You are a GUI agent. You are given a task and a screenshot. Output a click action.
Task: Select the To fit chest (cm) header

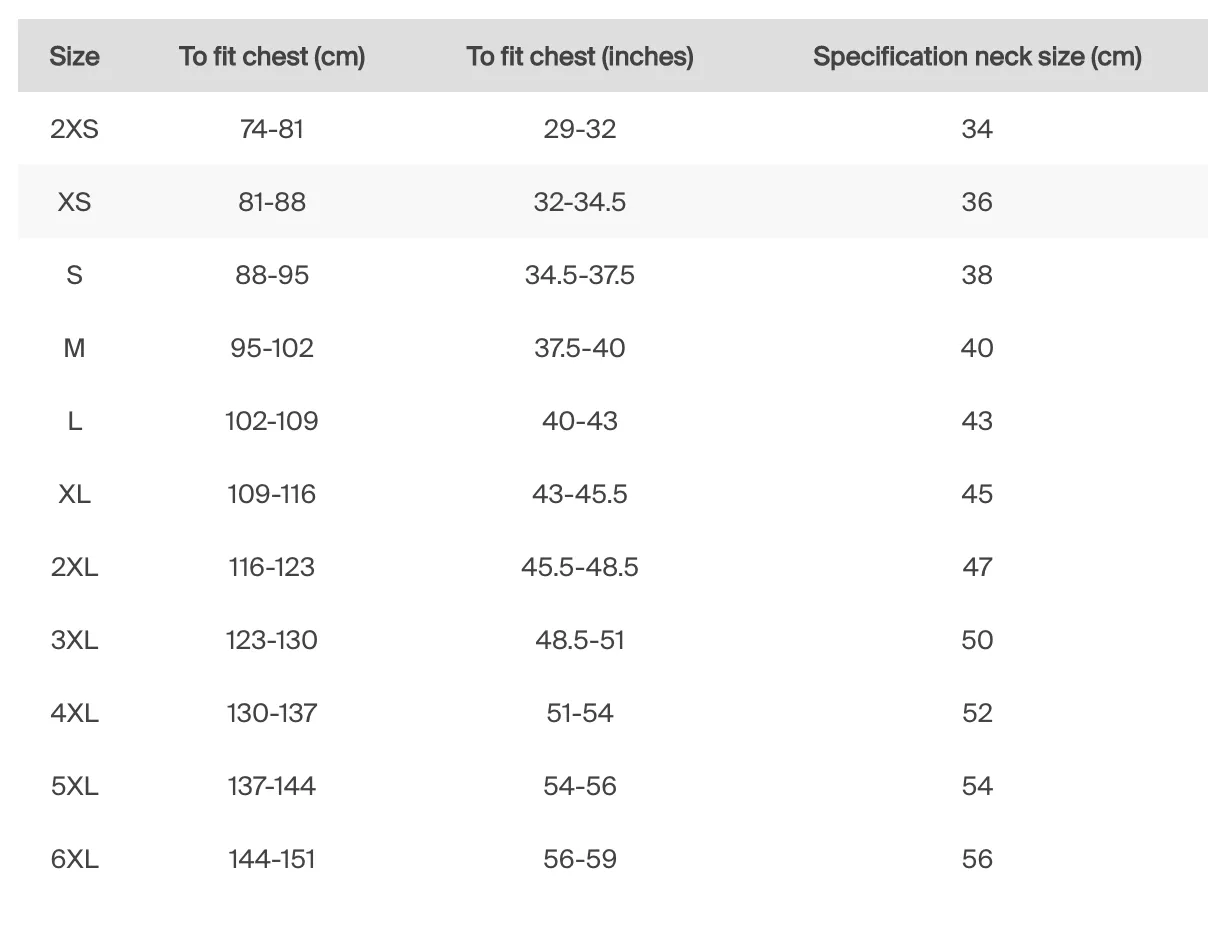(272, 57)
